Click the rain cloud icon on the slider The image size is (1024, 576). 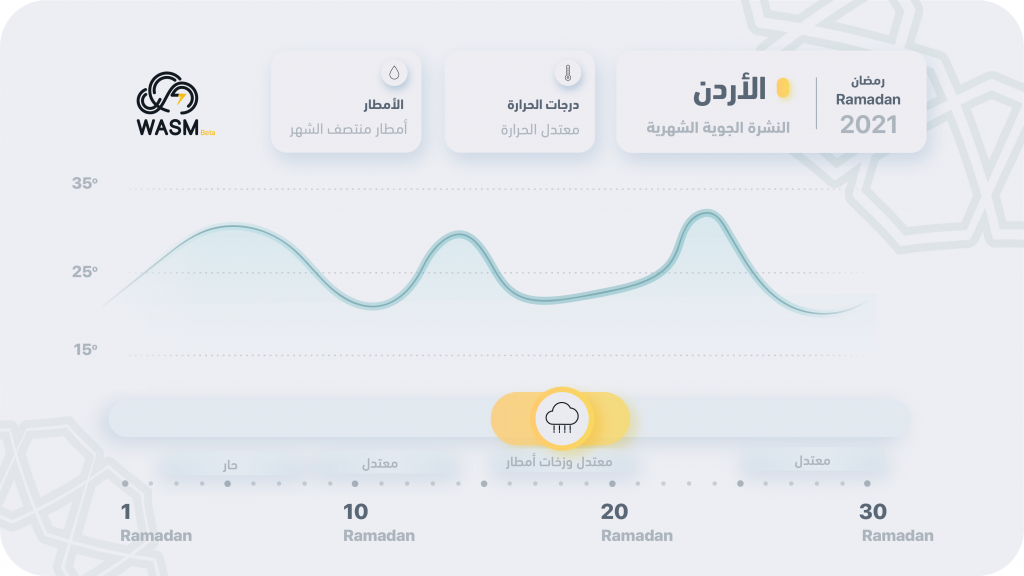pyautogui.click(x=562, y=419)
